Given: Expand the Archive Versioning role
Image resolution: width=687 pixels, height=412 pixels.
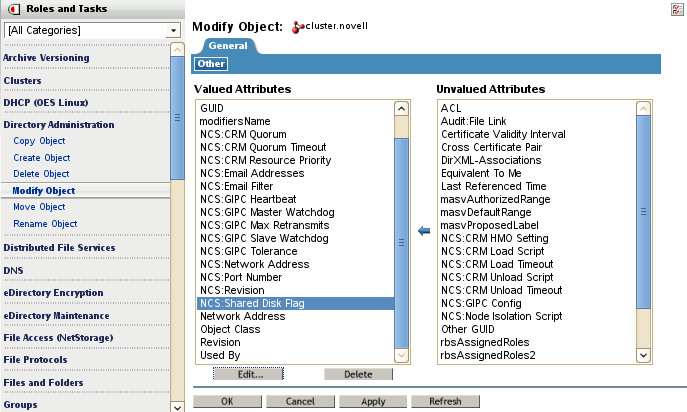Looking at the screenshot, I should click(46, 57).
